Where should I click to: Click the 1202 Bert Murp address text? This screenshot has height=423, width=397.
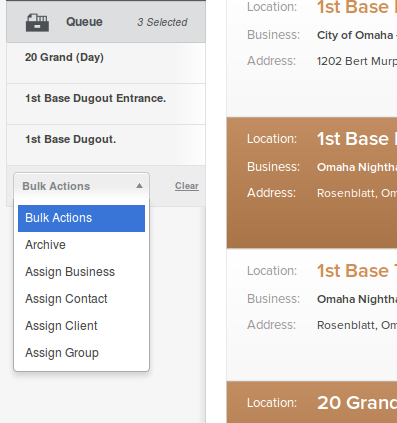pyautogui.click(x=357, y=61)
